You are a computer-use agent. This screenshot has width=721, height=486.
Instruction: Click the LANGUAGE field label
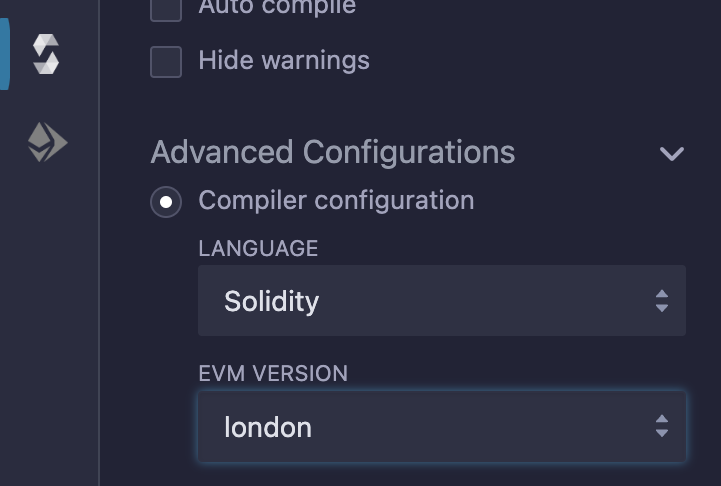(x=258, y=249)
